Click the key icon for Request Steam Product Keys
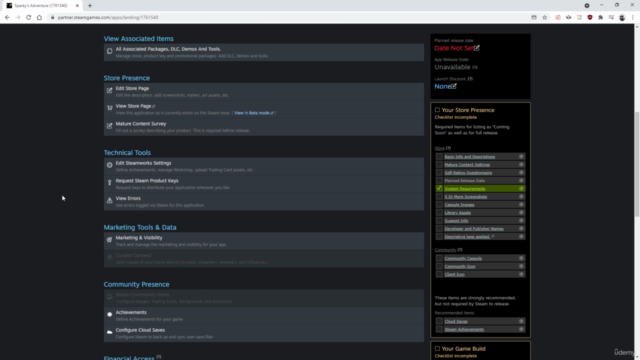The height and width of the screenshot is (360, 640). (x=109, y=183)
